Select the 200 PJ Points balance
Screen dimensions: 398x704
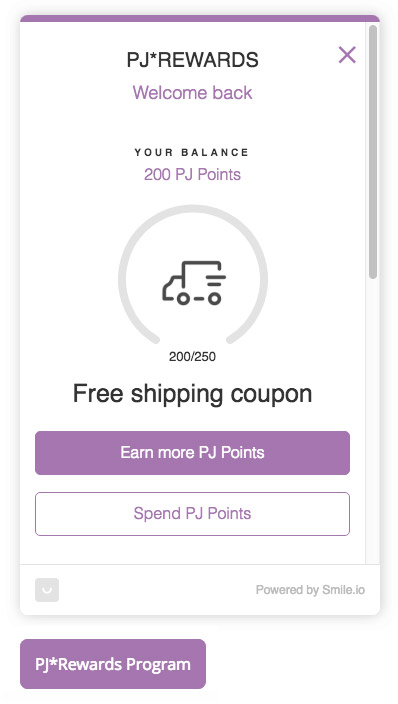click(192, 174)
